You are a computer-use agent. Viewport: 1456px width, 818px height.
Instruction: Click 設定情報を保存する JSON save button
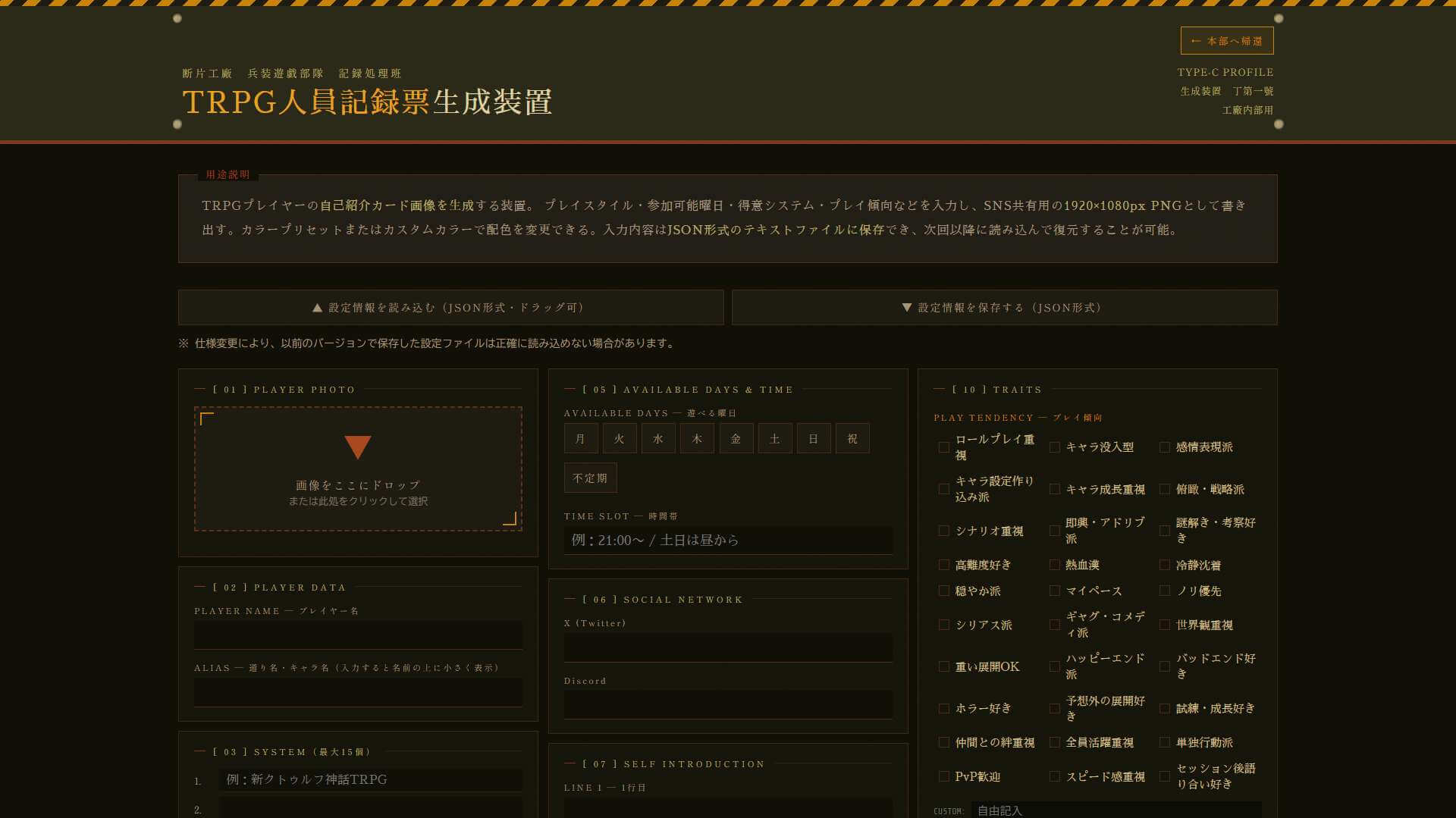pyautogui.click(x=1004, y=308)
